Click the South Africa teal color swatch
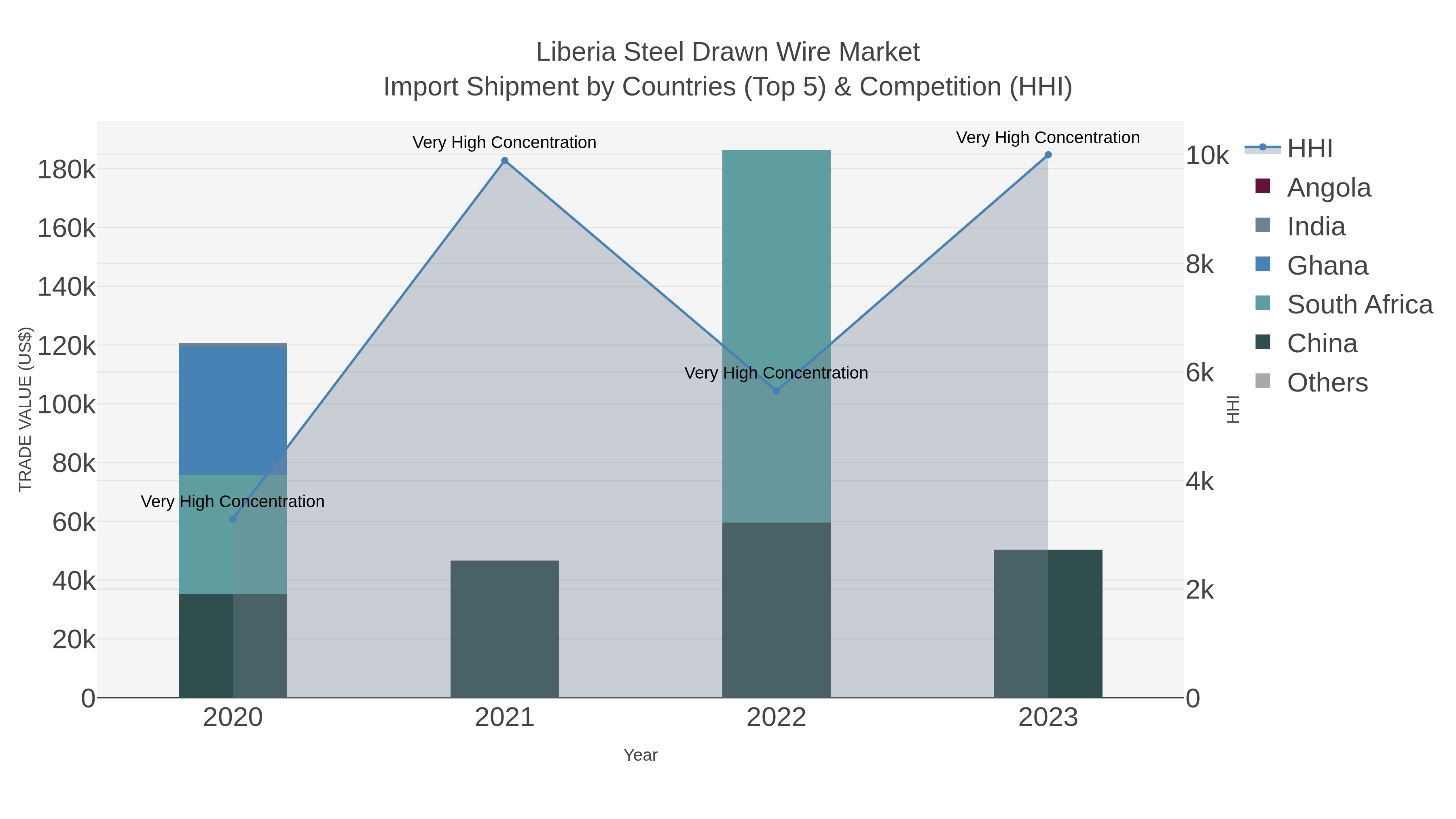 pos(1263,303)
